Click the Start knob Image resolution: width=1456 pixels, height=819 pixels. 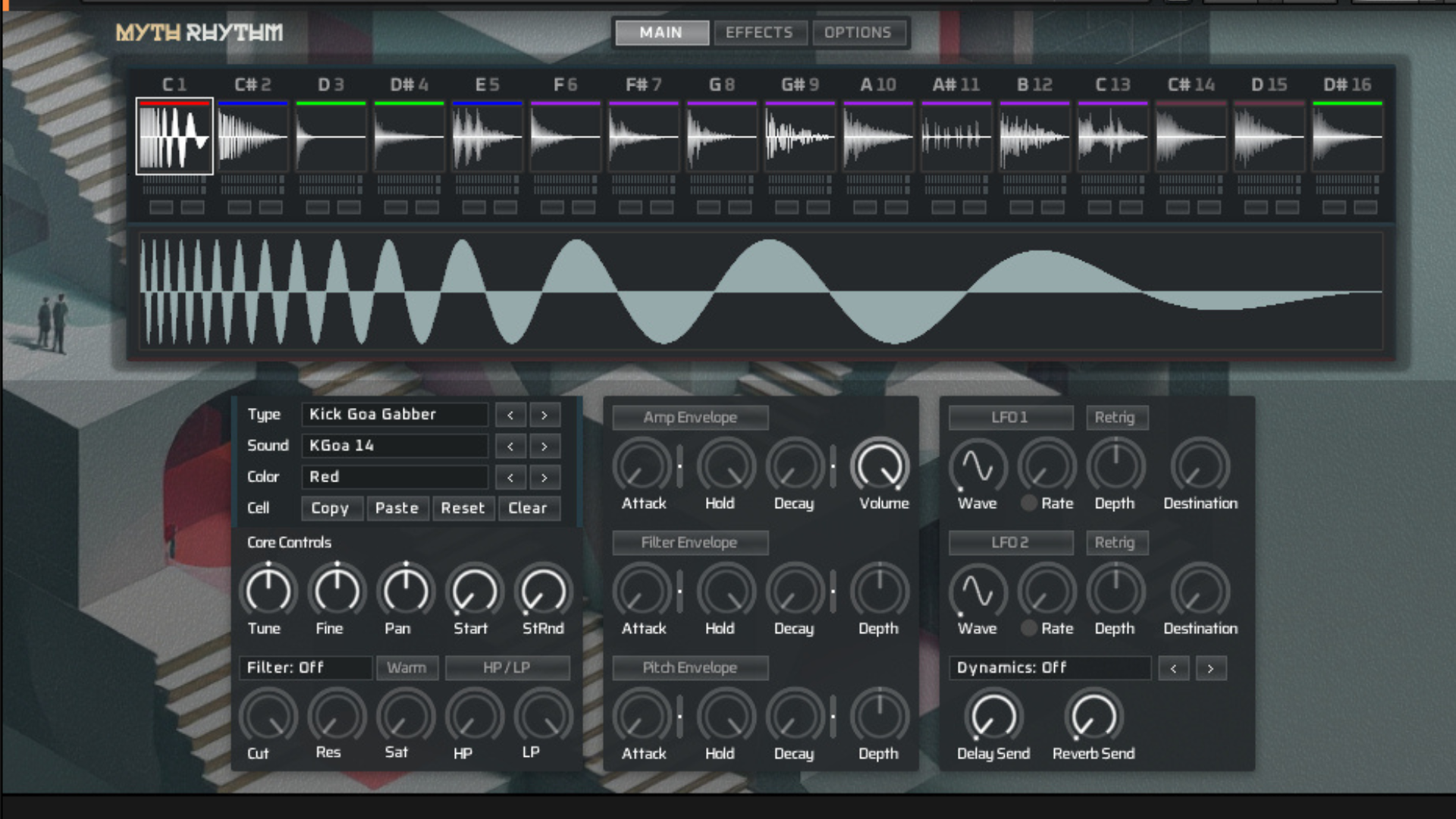pyautogui.click(x=475, y=591)
